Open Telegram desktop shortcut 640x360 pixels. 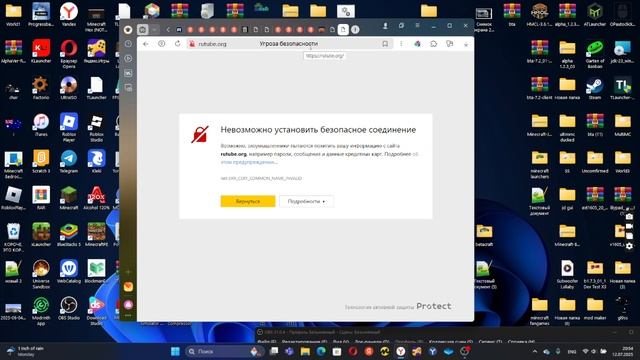(69, 161)
